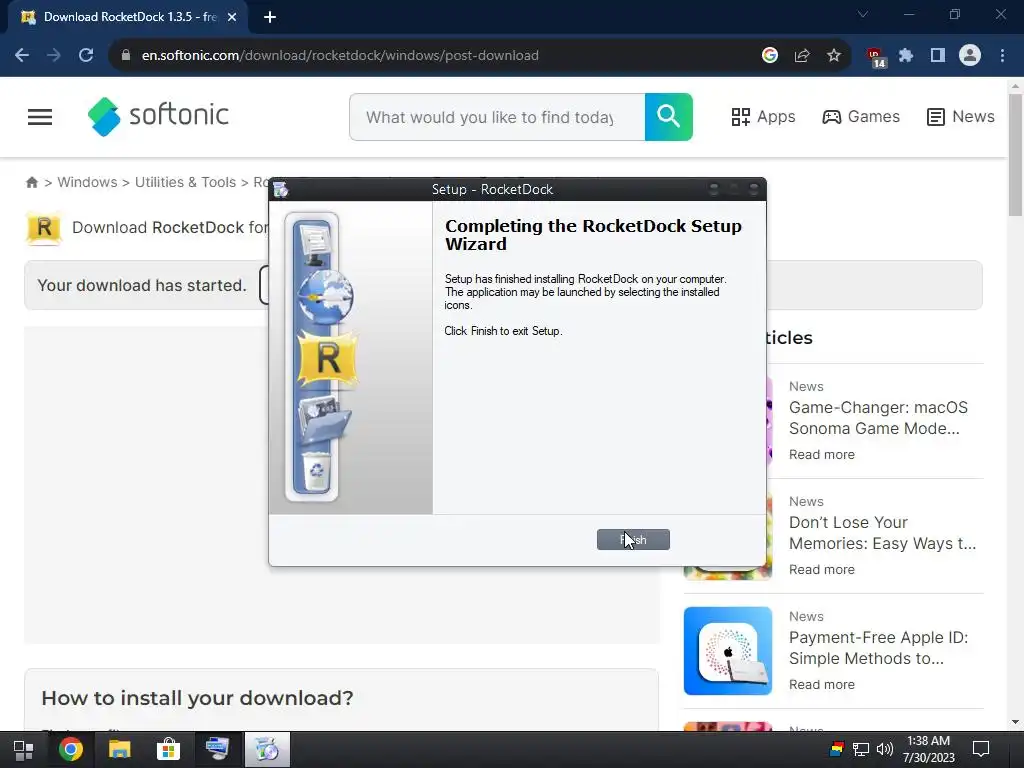1024x768 pixels.
Task: Open Games section
Action: [861, 117]
